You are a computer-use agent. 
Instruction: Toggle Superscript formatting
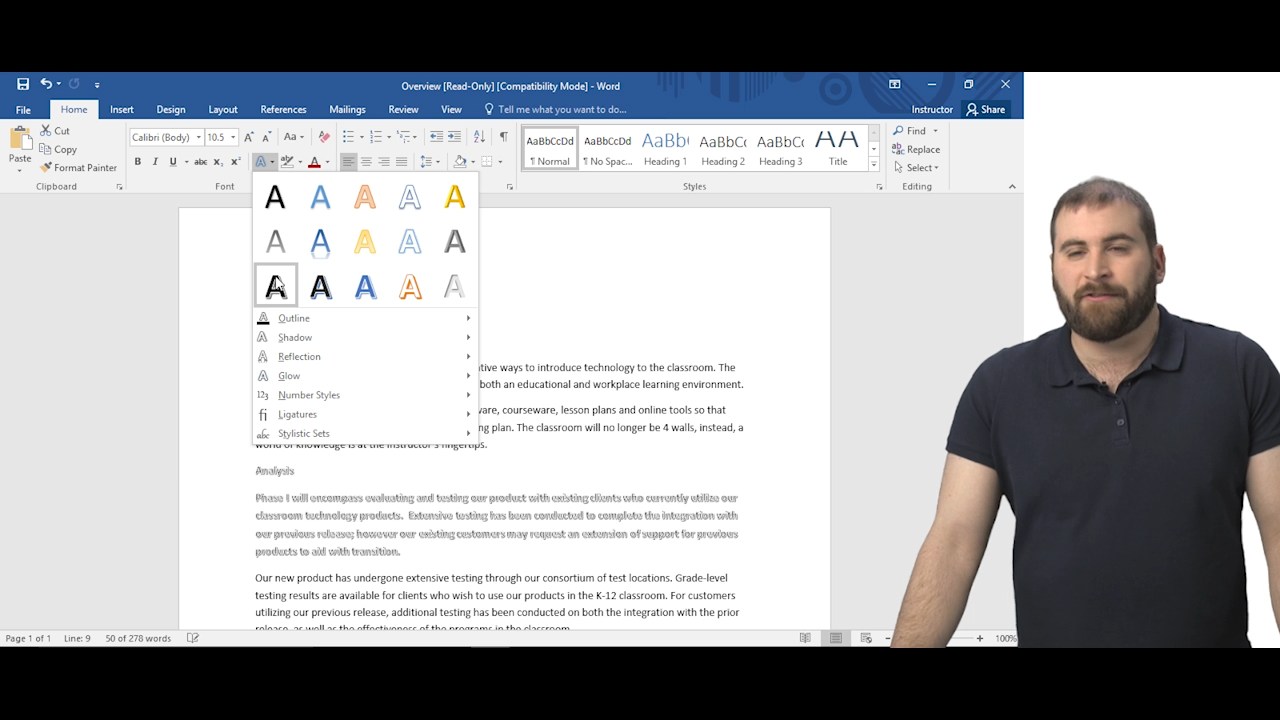[236, 162]
